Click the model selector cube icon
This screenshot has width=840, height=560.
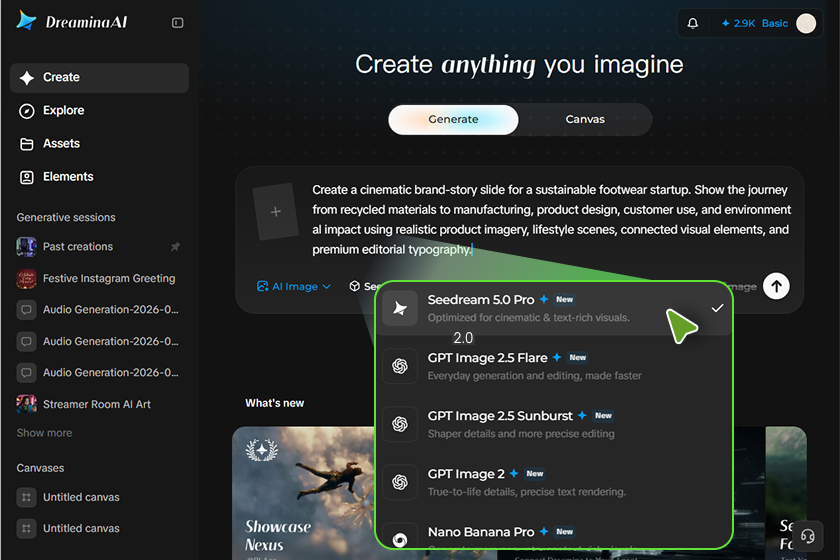(354, 287)
